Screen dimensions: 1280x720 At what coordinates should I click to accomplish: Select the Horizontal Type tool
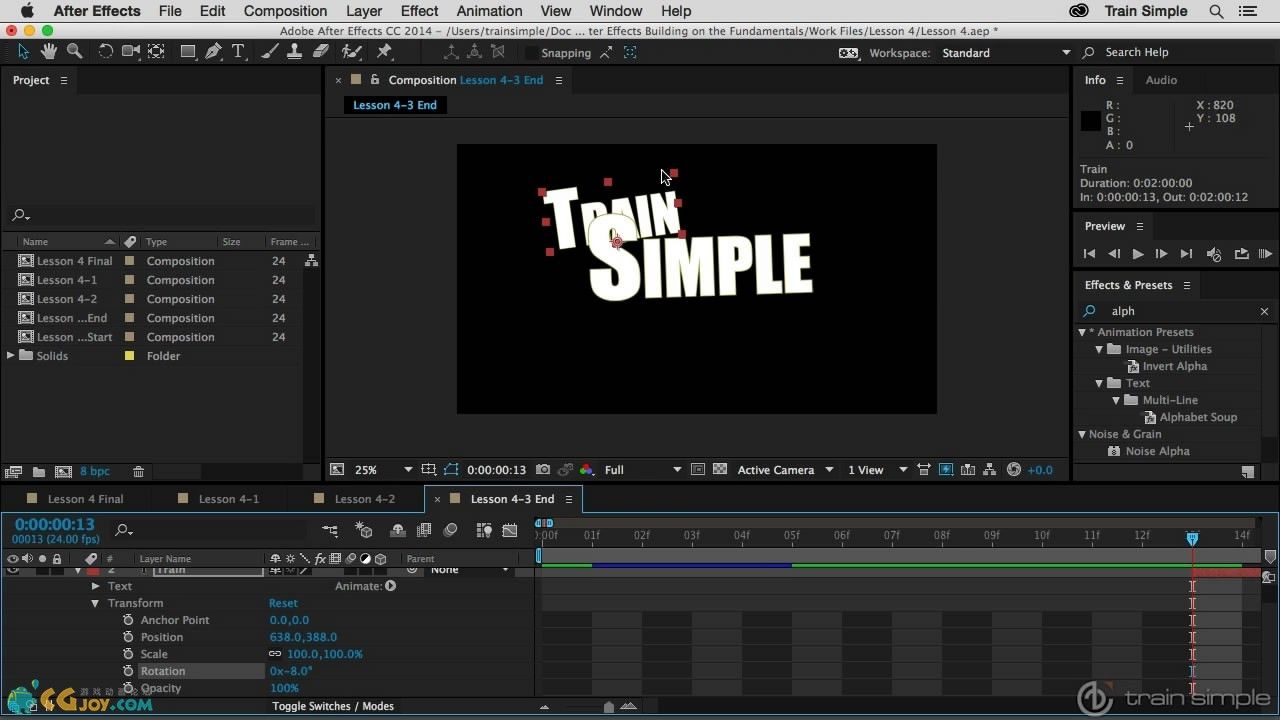(238, 52)
